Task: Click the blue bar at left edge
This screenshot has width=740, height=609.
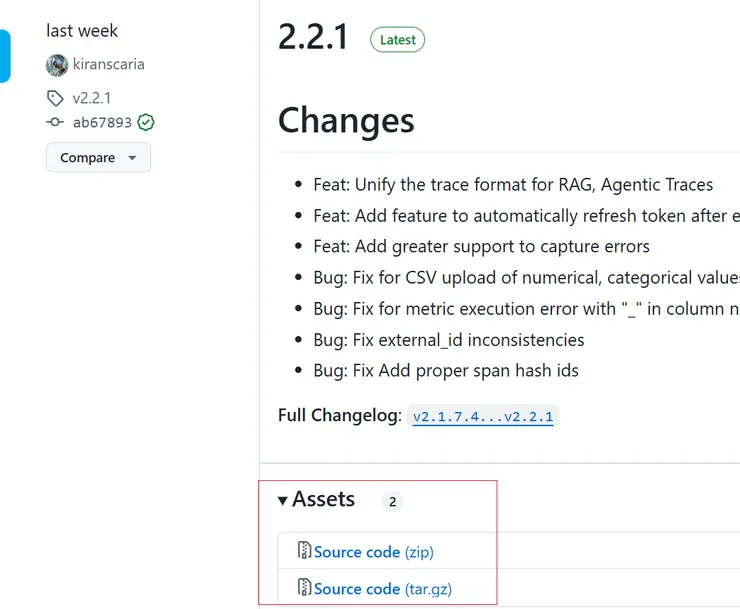Action: click(x=5, y=56)
